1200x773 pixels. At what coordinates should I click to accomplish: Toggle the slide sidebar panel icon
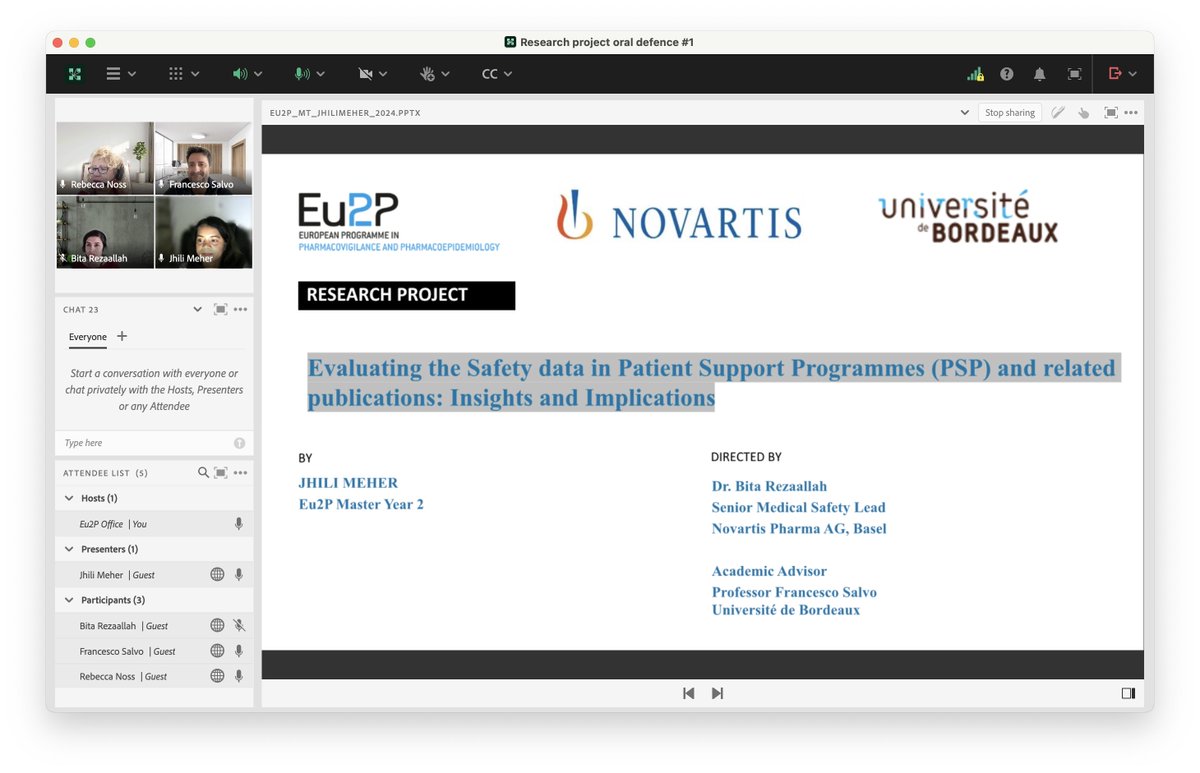tap(1128, 693)
